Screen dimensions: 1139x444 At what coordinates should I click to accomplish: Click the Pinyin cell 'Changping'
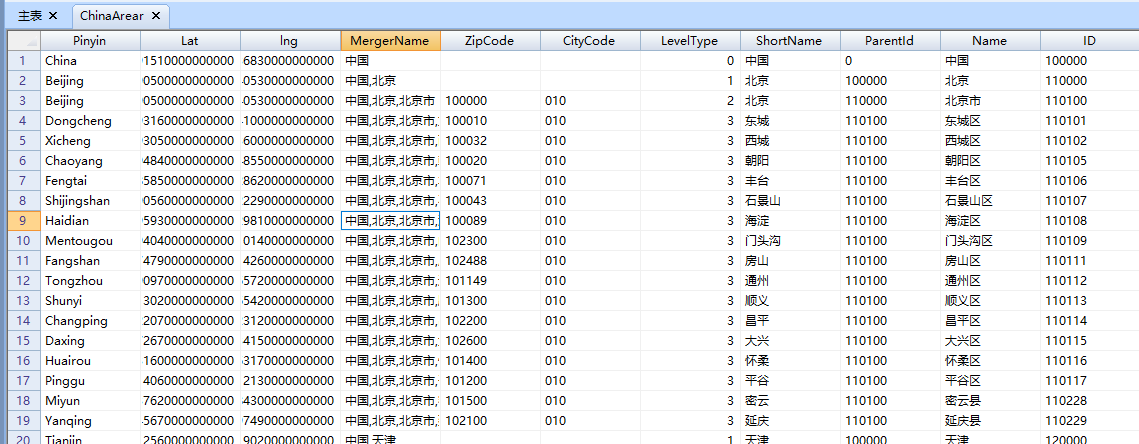pos(90,320)
